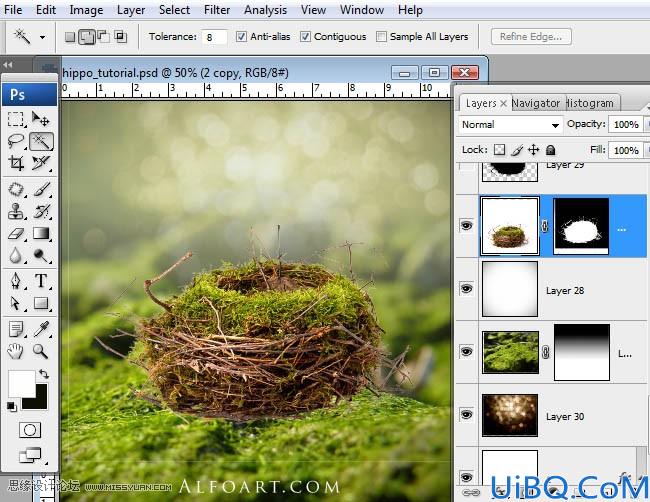Click the Refine Edge button
The image size is (650, 502).
531,36
